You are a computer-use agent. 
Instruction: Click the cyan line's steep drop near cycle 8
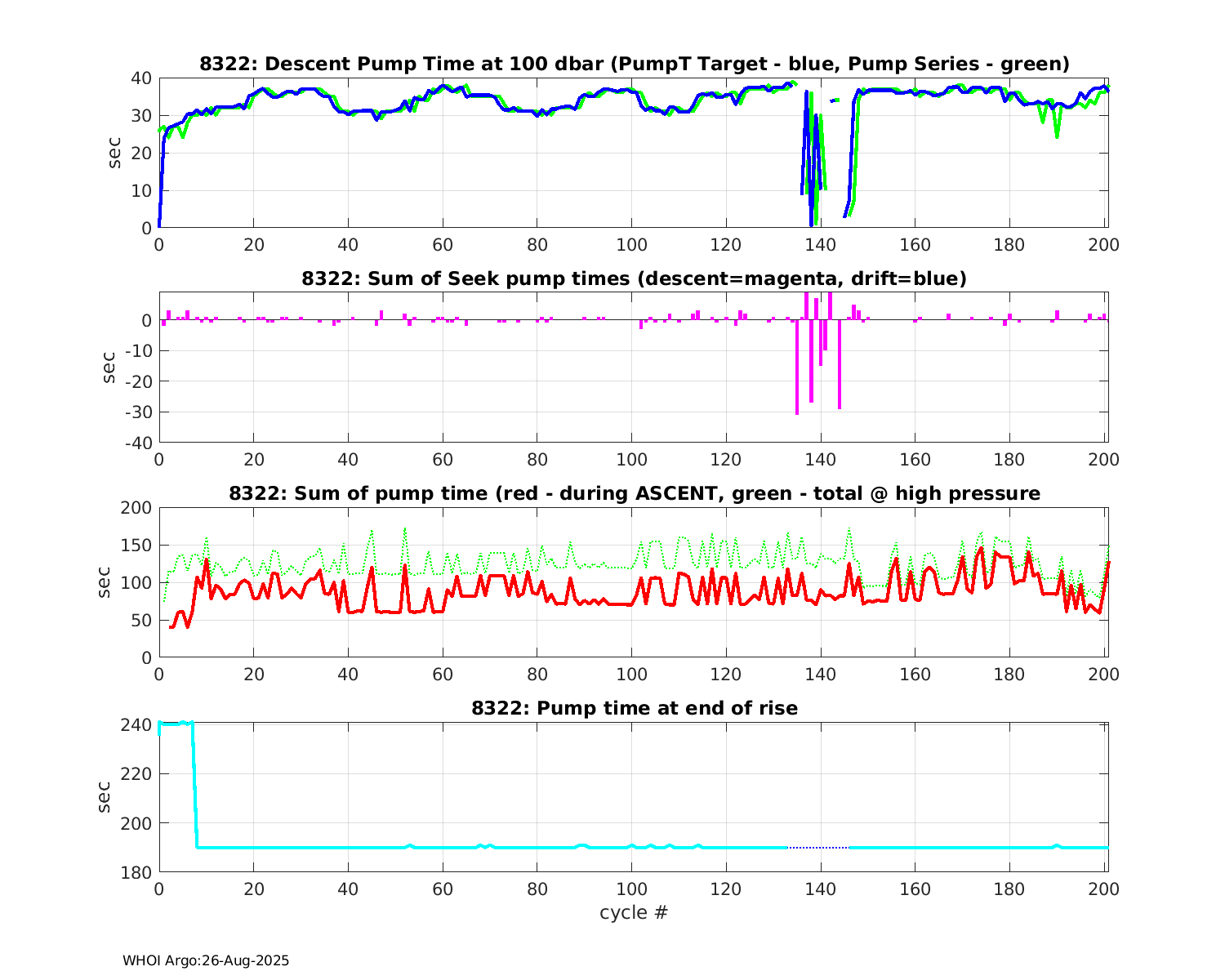pos(195,784)
